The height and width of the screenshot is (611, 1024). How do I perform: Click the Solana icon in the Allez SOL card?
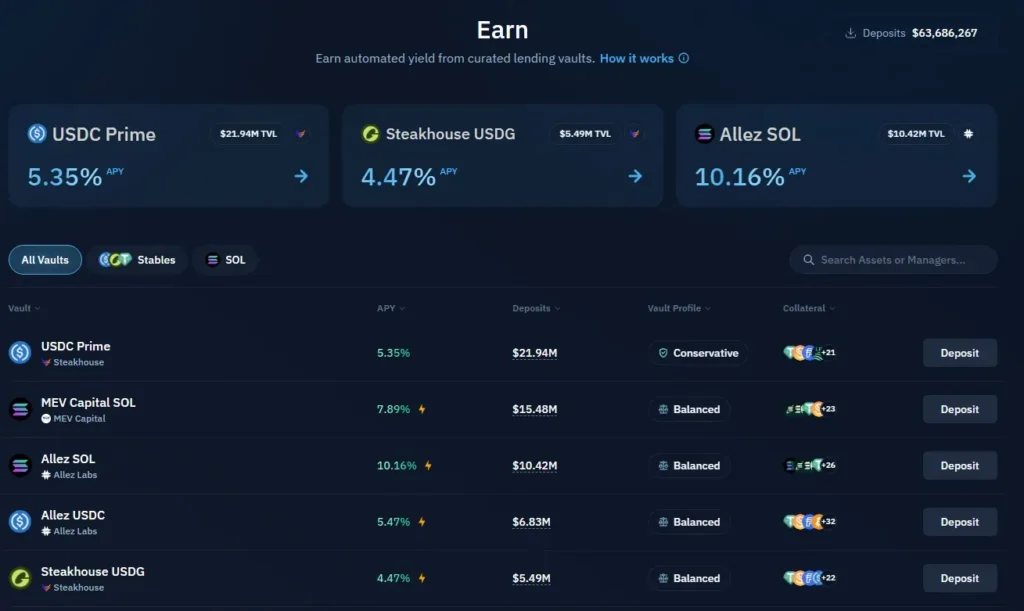click(x=705, y=134)
